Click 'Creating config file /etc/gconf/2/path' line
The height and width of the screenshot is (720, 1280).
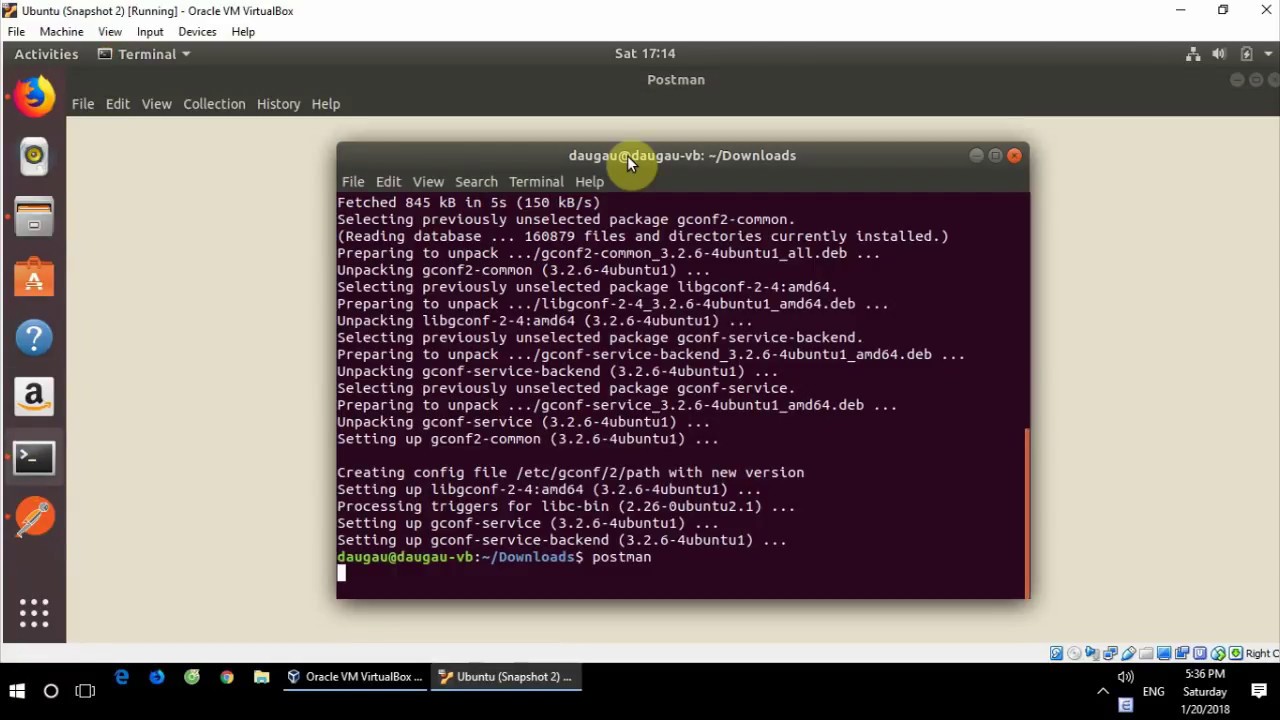click(570, 473)
